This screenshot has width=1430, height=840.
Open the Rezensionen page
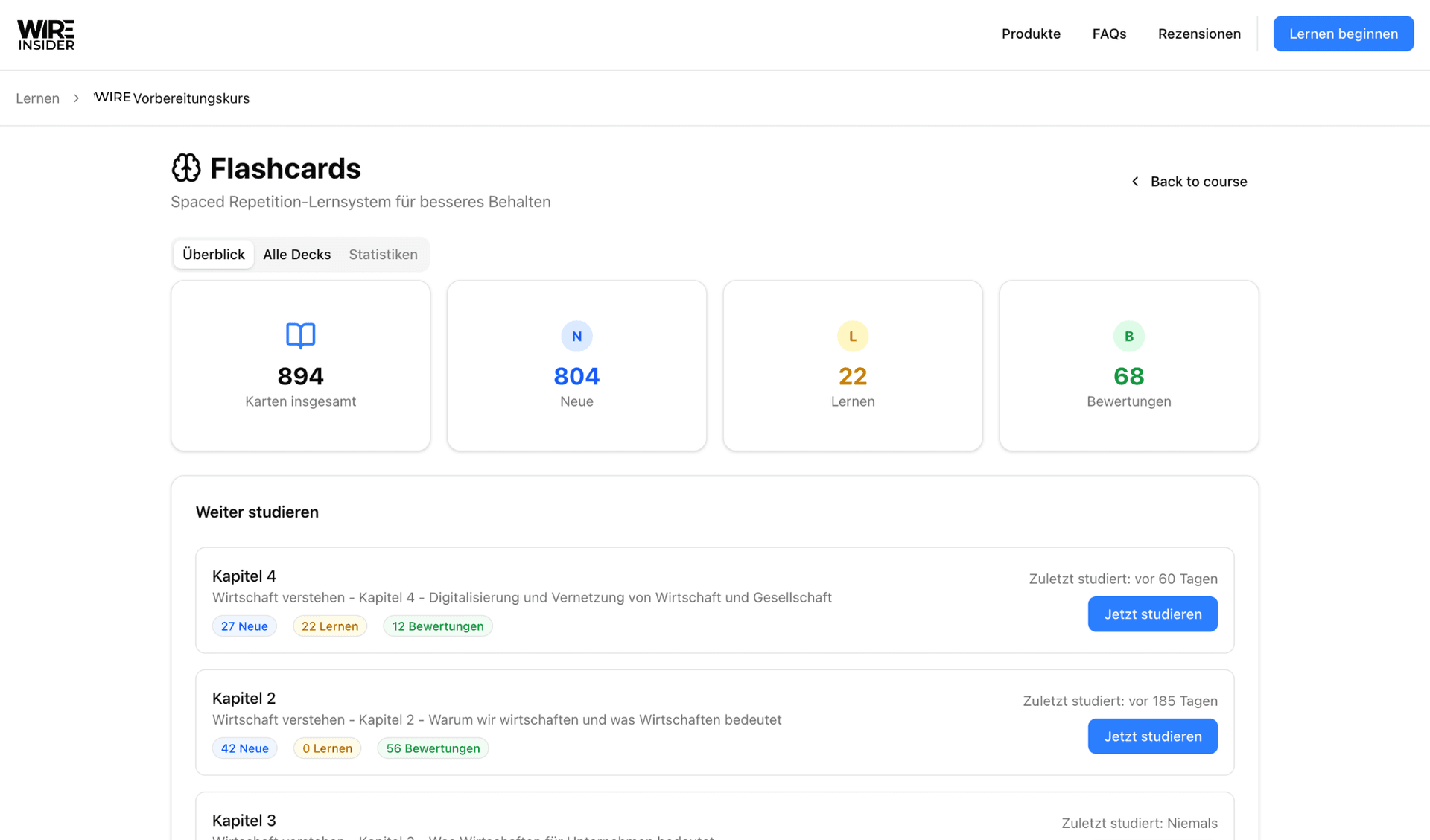click(1199, 34)
